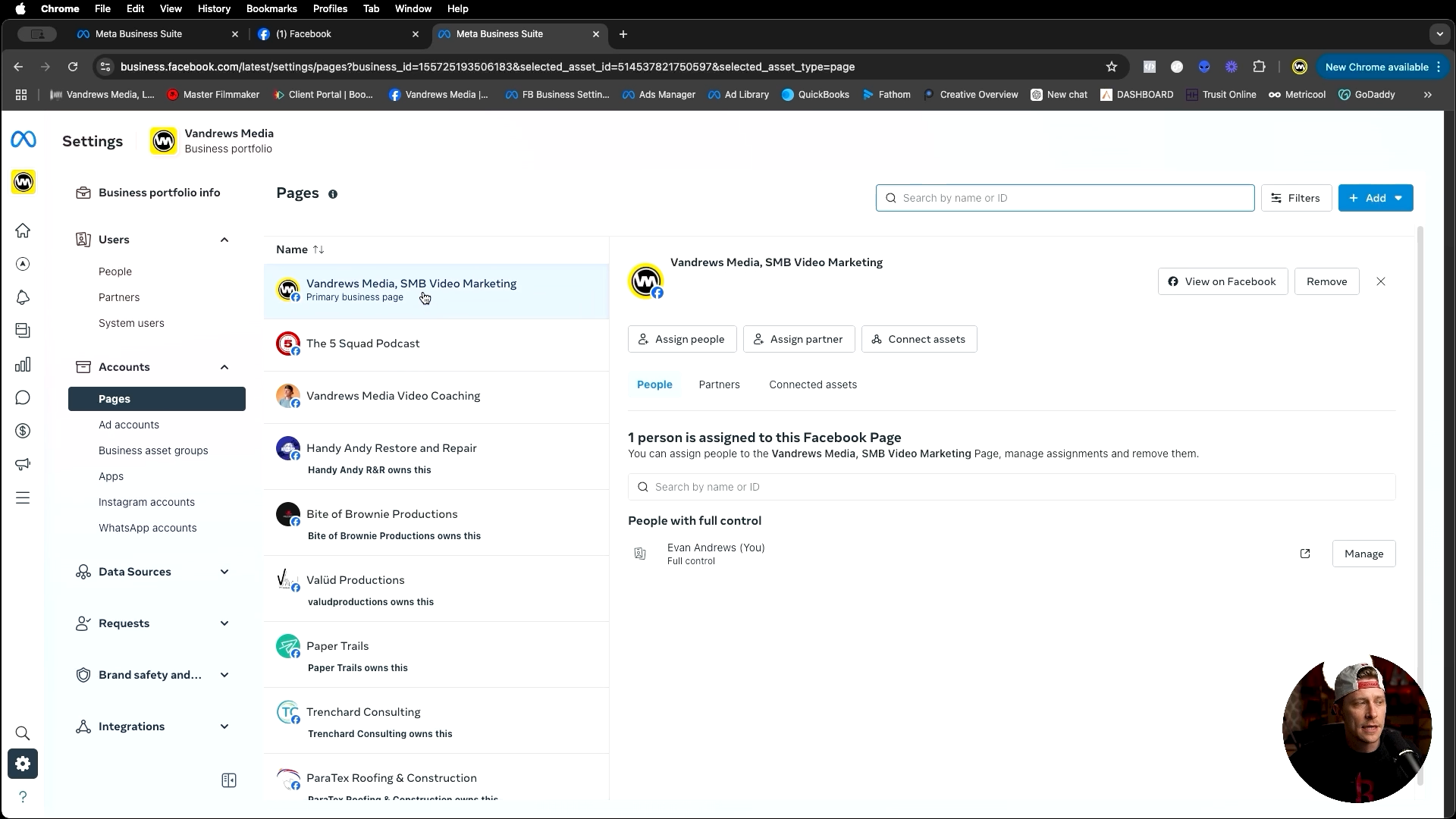The image size is (1456, 819).
Task: Switch to Partners tab
Action: (x=719, y=384)
